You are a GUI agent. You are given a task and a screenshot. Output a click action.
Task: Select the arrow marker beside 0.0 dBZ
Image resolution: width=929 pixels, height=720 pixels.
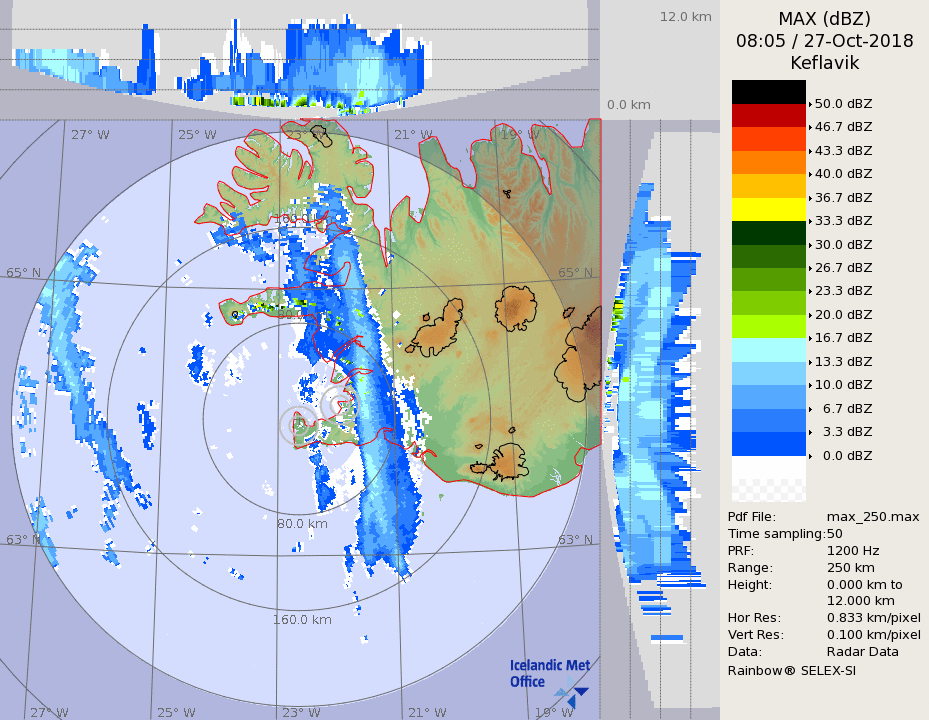point(810,456)
